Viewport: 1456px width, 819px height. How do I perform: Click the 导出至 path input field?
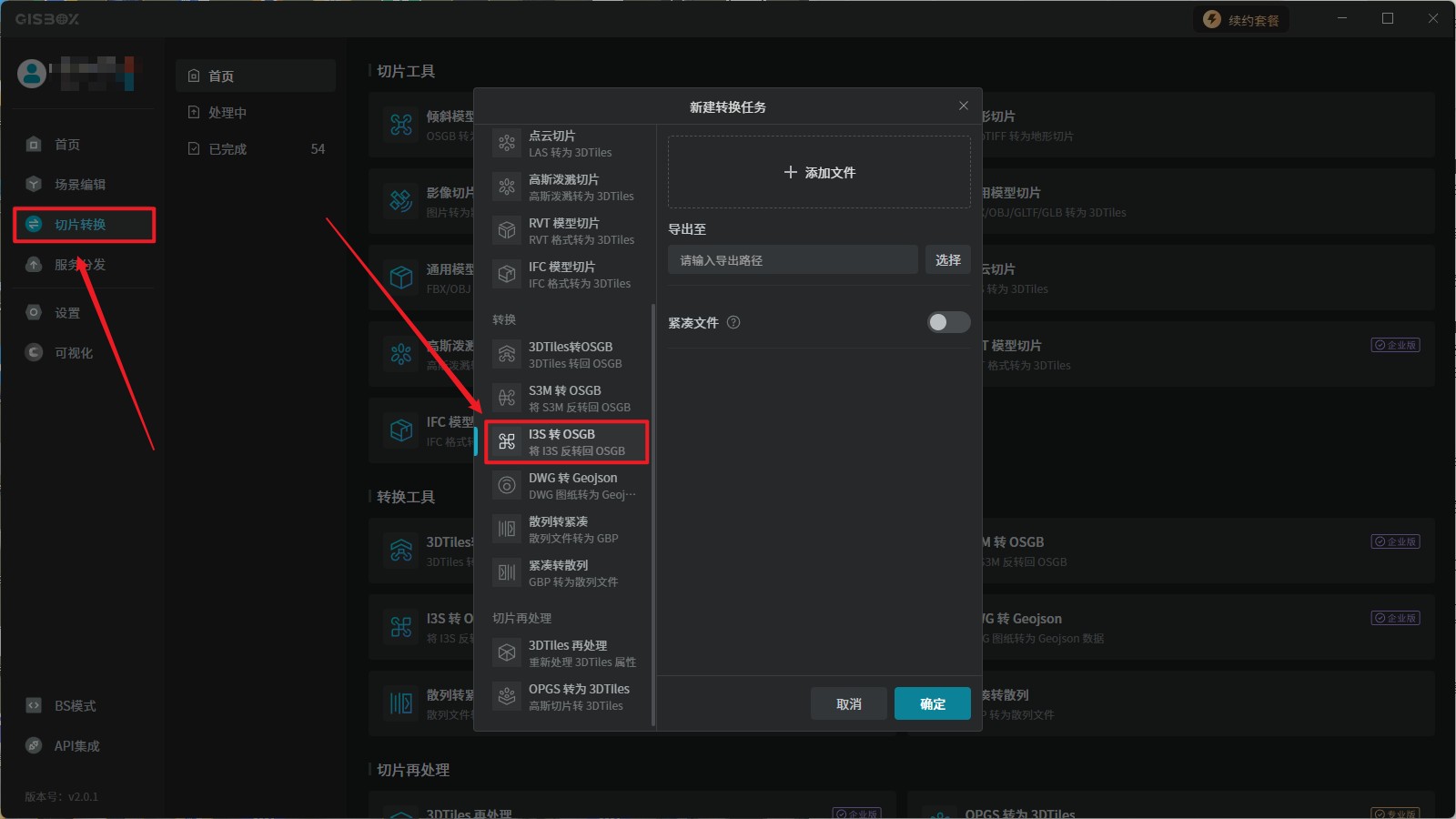tap(793, 260)
